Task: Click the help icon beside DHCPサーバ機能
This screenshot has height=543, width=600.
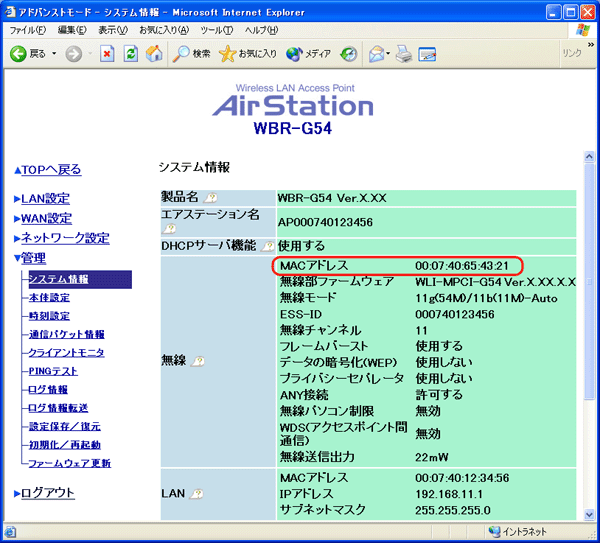Action: point(267,246)
